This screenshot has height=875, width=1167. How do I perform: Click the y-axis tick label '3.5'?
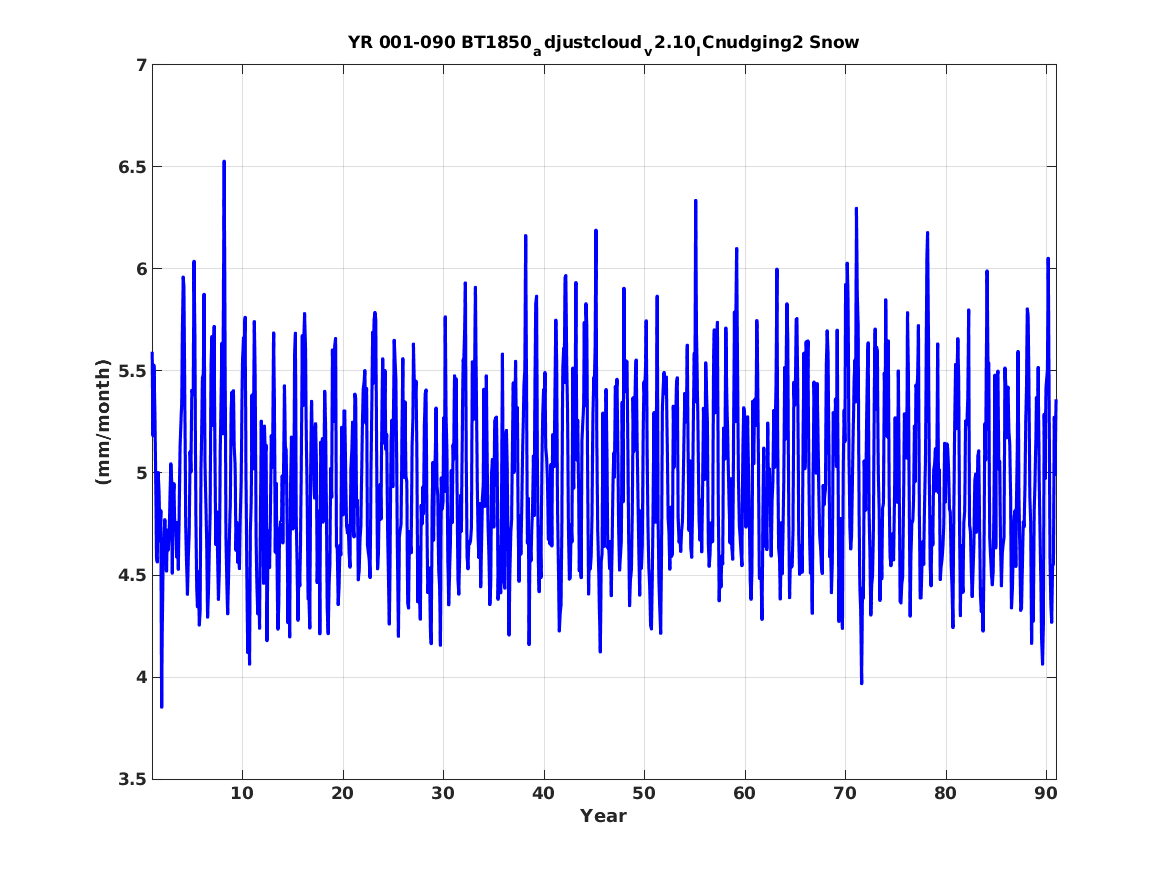[x=132, y=779]
